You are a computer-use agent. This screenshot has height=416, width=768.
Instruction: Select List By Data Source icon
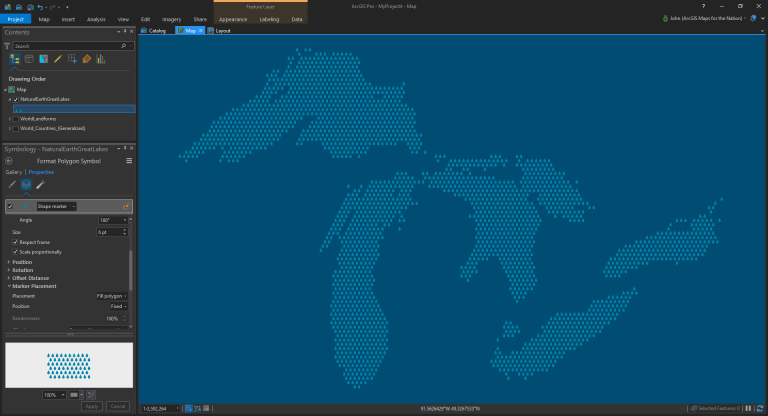tap(29, 59)
